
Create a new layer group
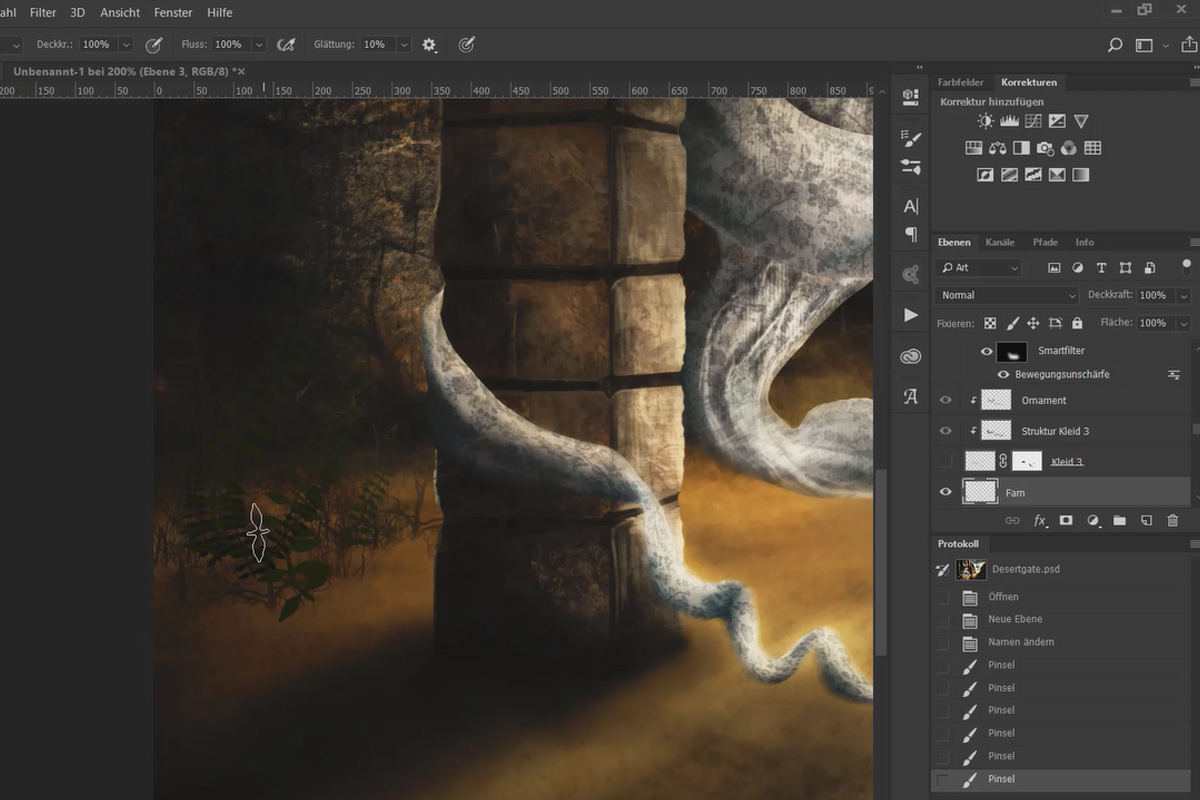tap(1119, 521)
